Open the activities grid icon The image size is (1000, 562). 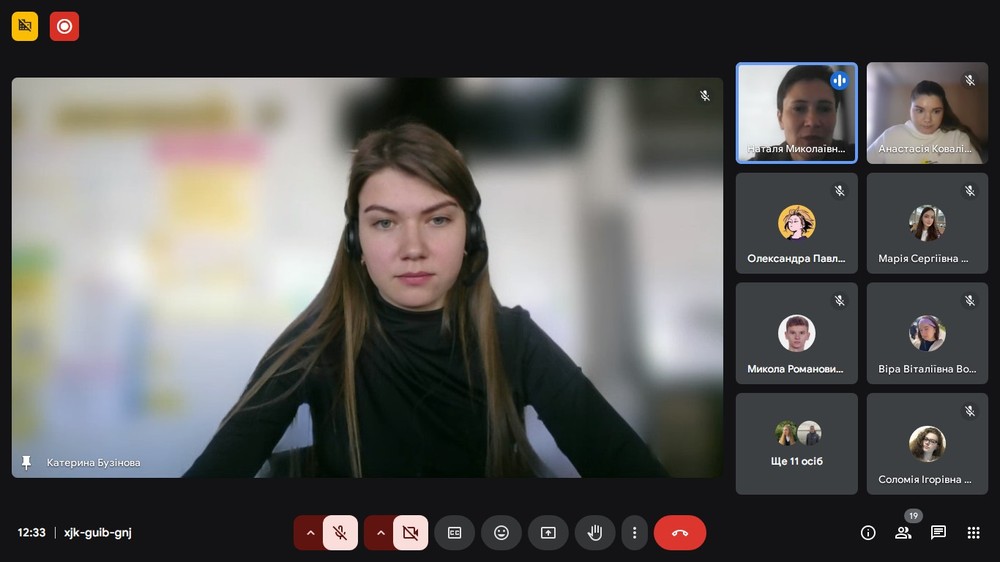click(973, 533)
